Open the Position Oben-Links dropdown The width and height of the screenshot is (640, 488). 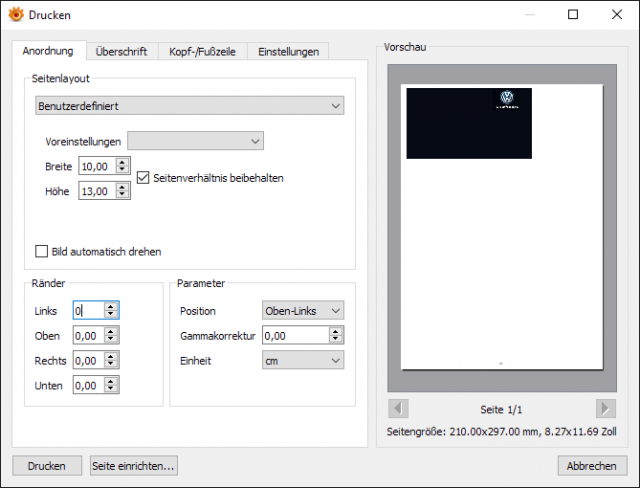(303, 311)
